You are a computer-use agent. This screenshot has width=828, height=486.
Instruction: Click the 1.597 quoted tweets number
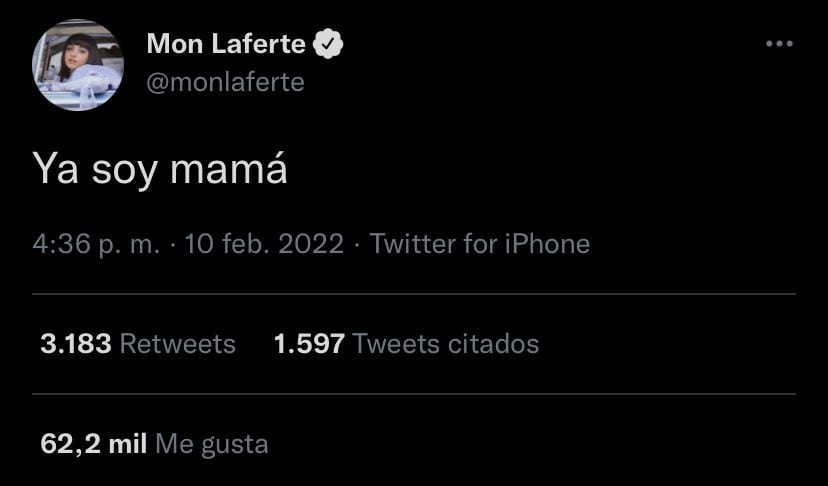pyautogui.click(x=308, y=344)
